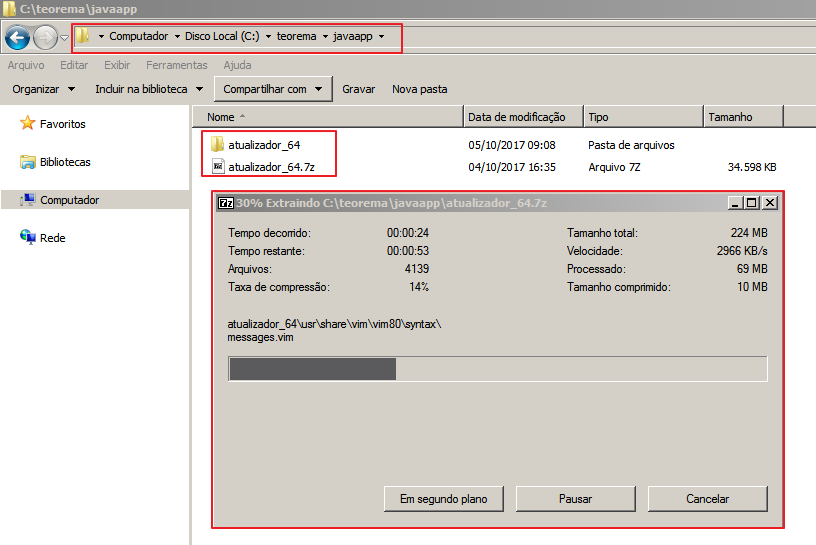
Task: Cancel extraction with Cancelar button
Action: [x=708, y=499]
